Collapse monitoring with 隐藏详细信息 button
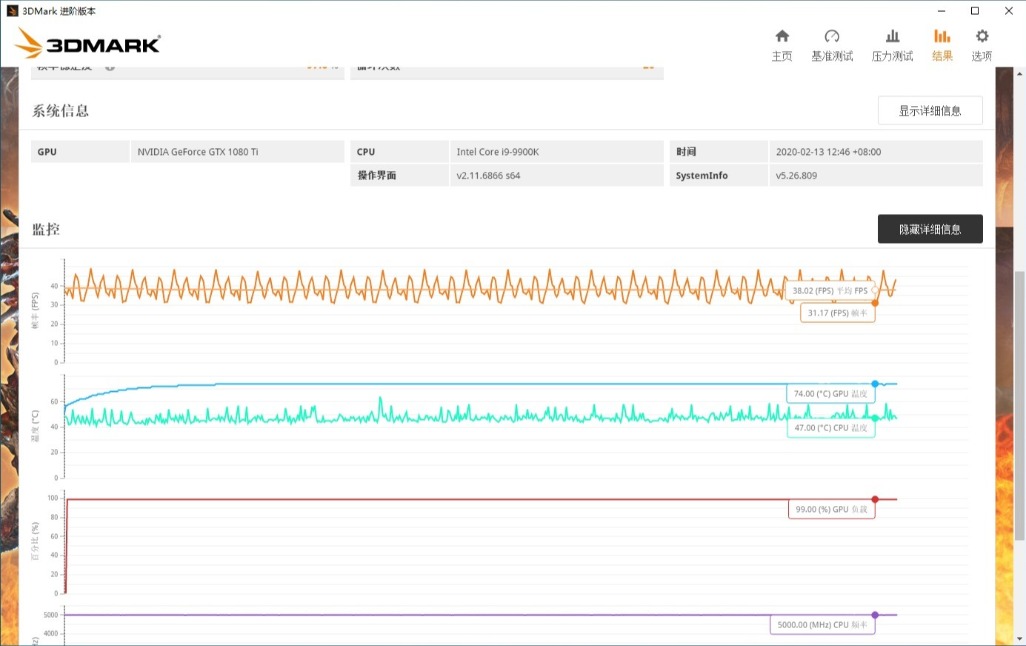 (930, 229)
